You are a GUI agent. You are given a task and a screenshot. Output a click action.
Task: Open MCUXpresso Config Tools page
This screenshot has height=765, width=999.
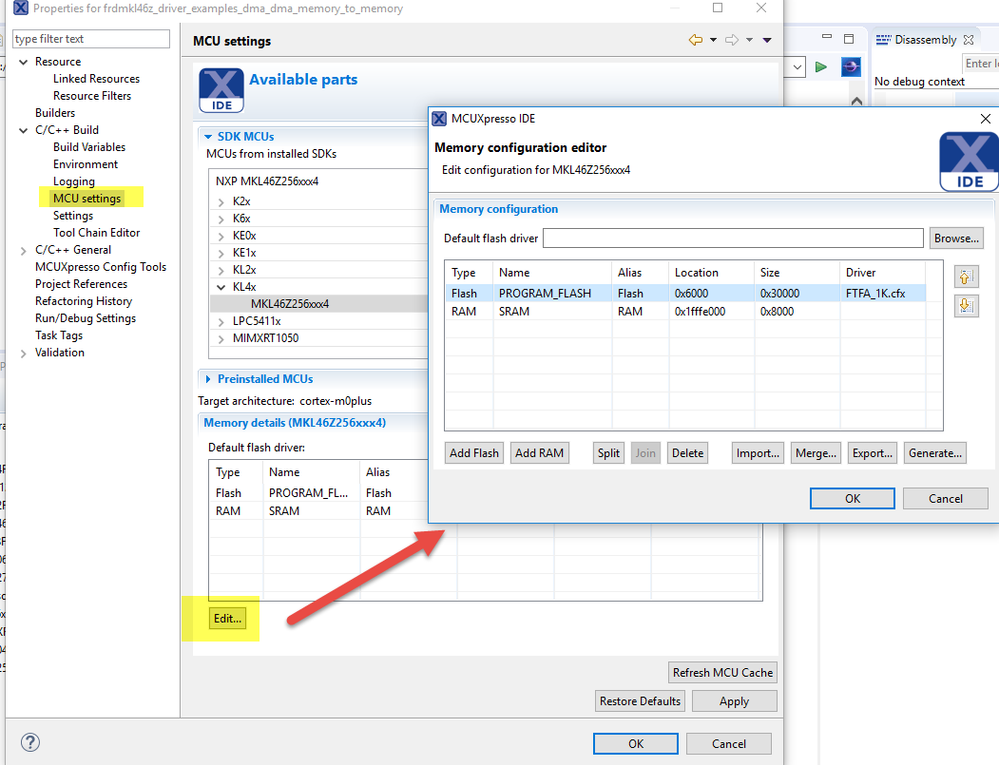pyautogui.click(x=101, y=267)
